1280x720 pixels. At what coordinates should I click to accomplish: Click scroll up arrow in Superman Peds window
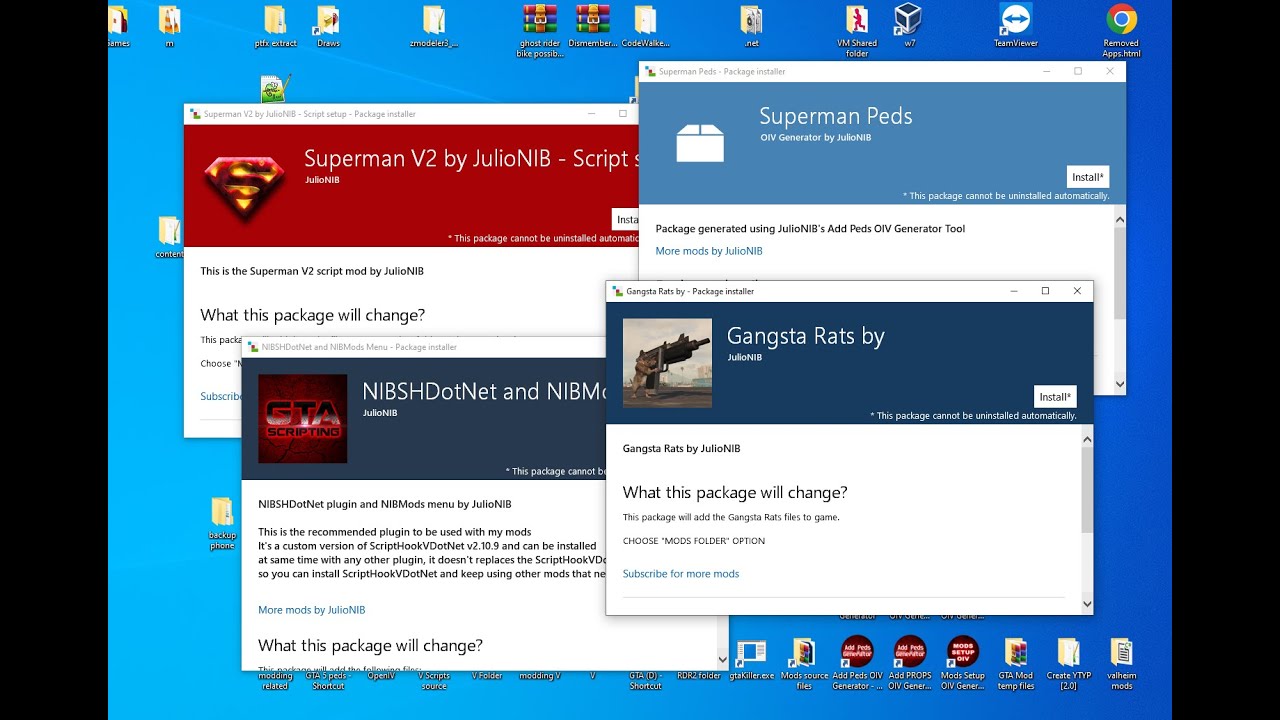click(1119, 219)
